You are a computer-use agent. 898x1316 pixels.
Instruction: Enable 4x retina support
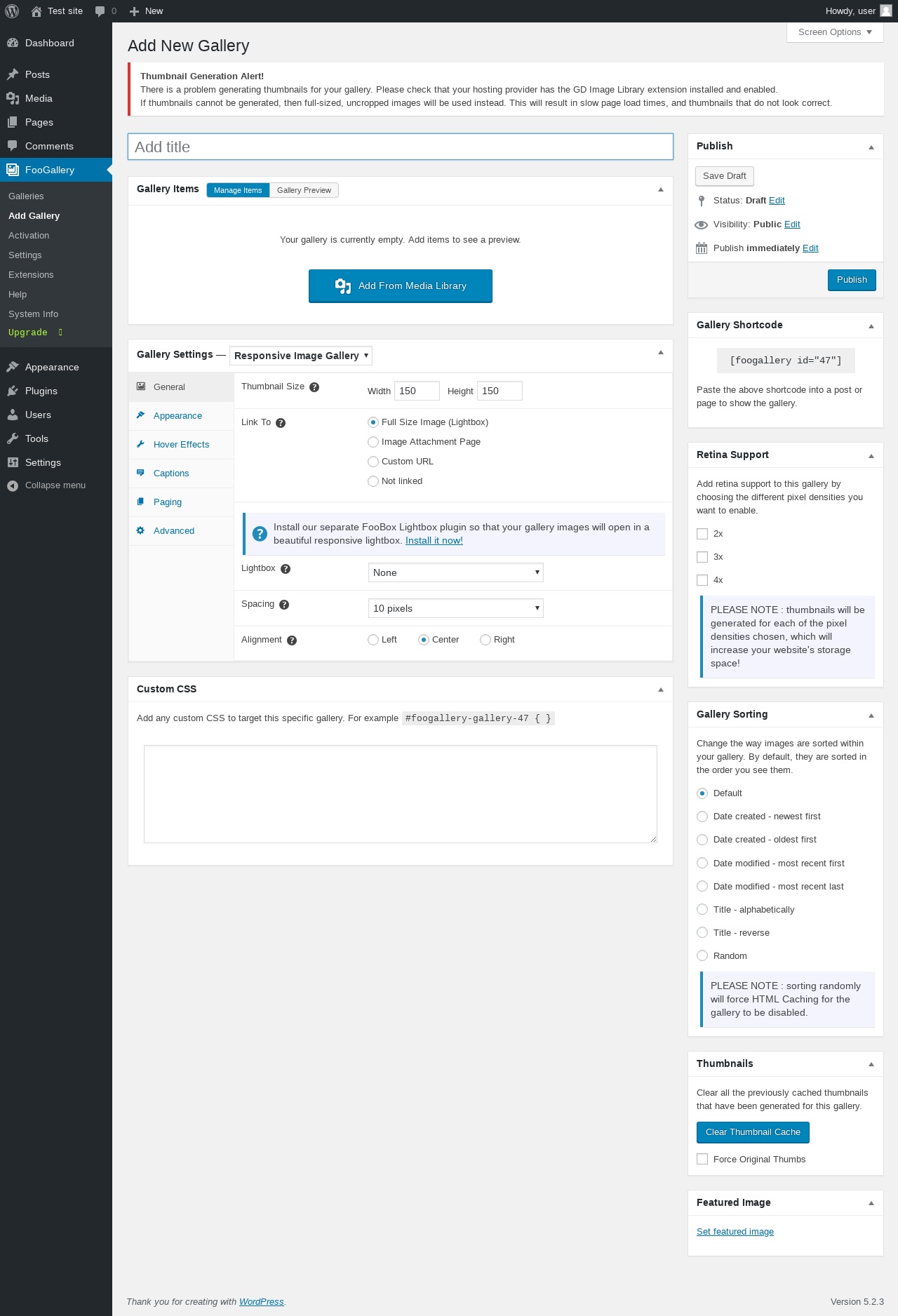pyautogui.click(x=702, y=580)
